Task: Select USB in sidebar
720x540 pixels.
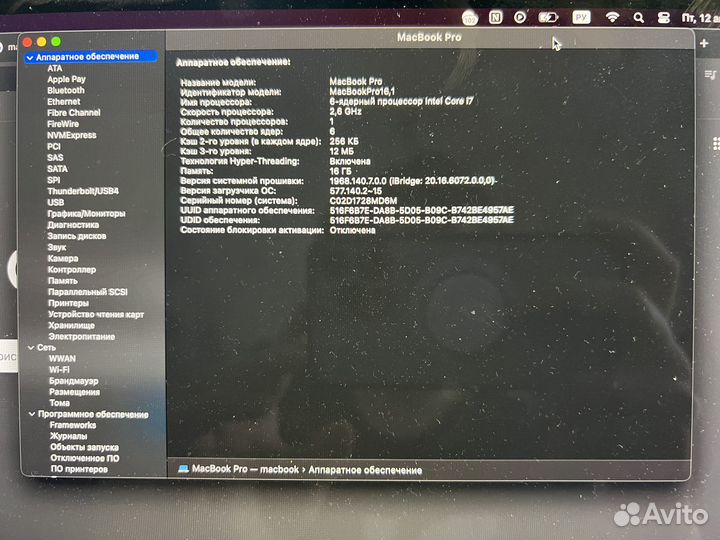Action: point(56,202)
